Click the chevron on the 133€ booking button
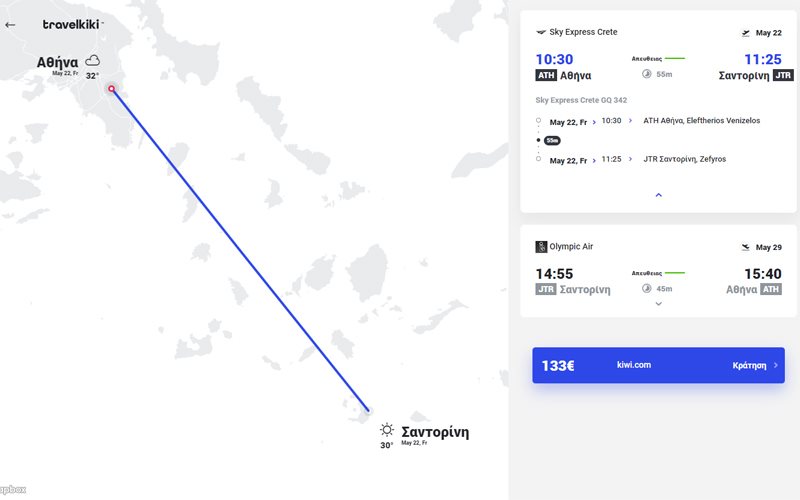The height and width of the screenshot is (500, 800). [776, 366]
